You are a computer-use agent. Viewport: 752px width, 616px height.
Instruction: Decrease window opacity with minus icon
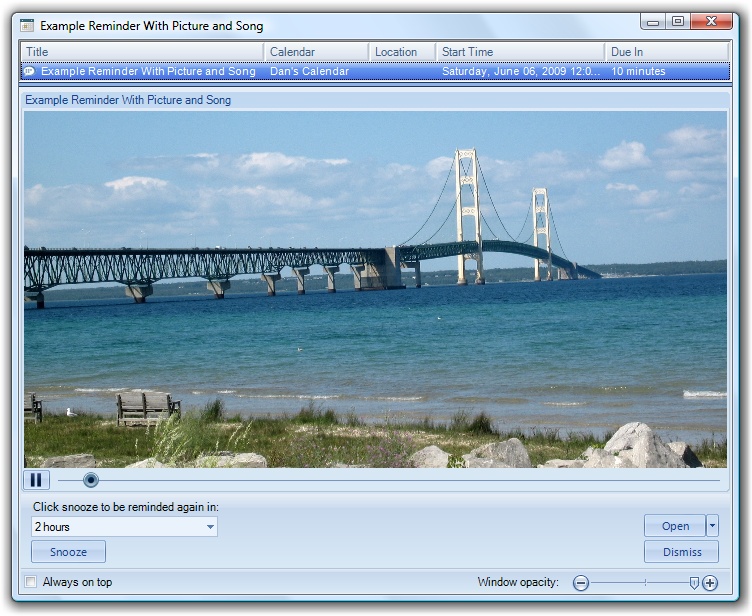(x=581, y=583)
